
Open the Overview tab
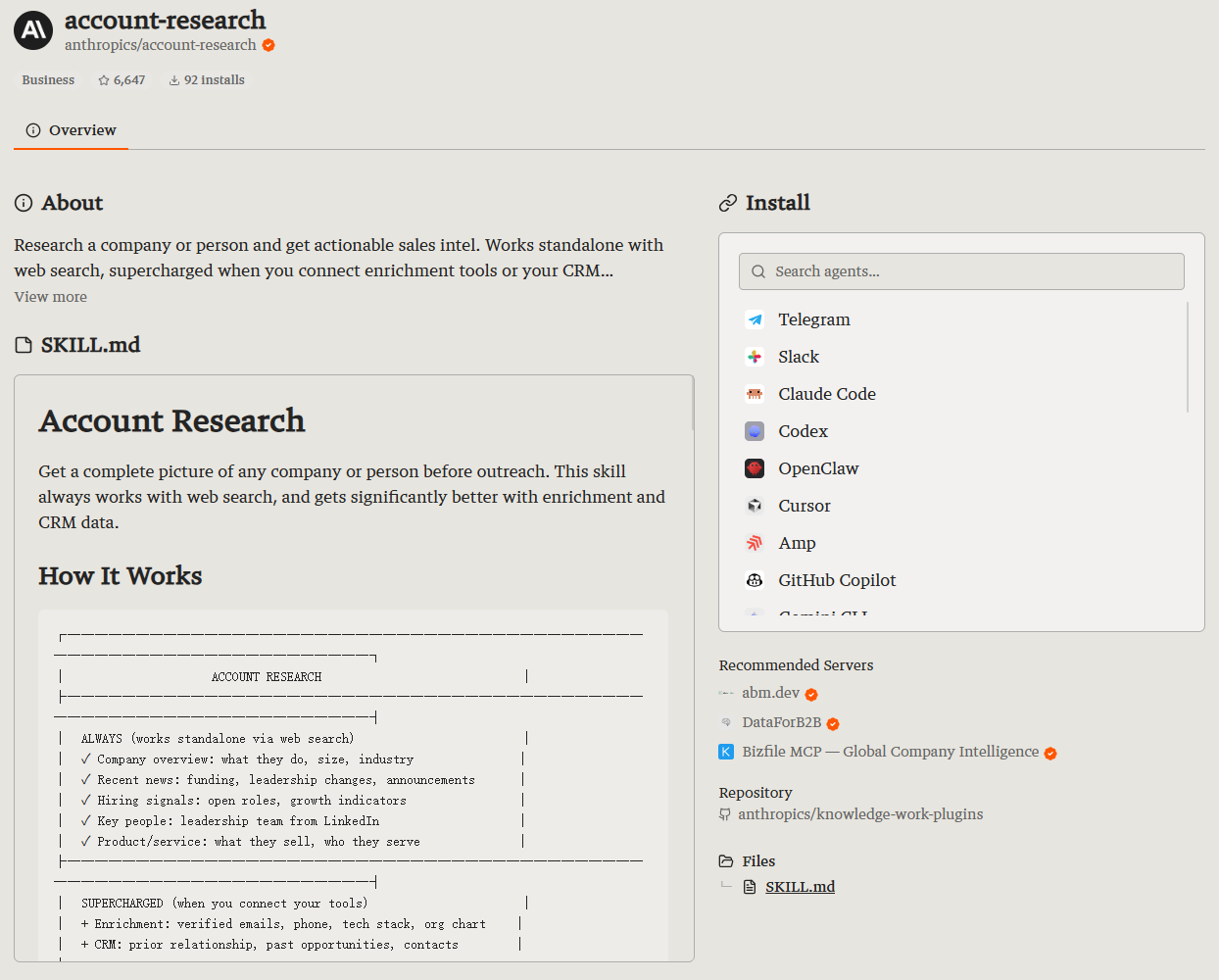click(x=71, y=130)
